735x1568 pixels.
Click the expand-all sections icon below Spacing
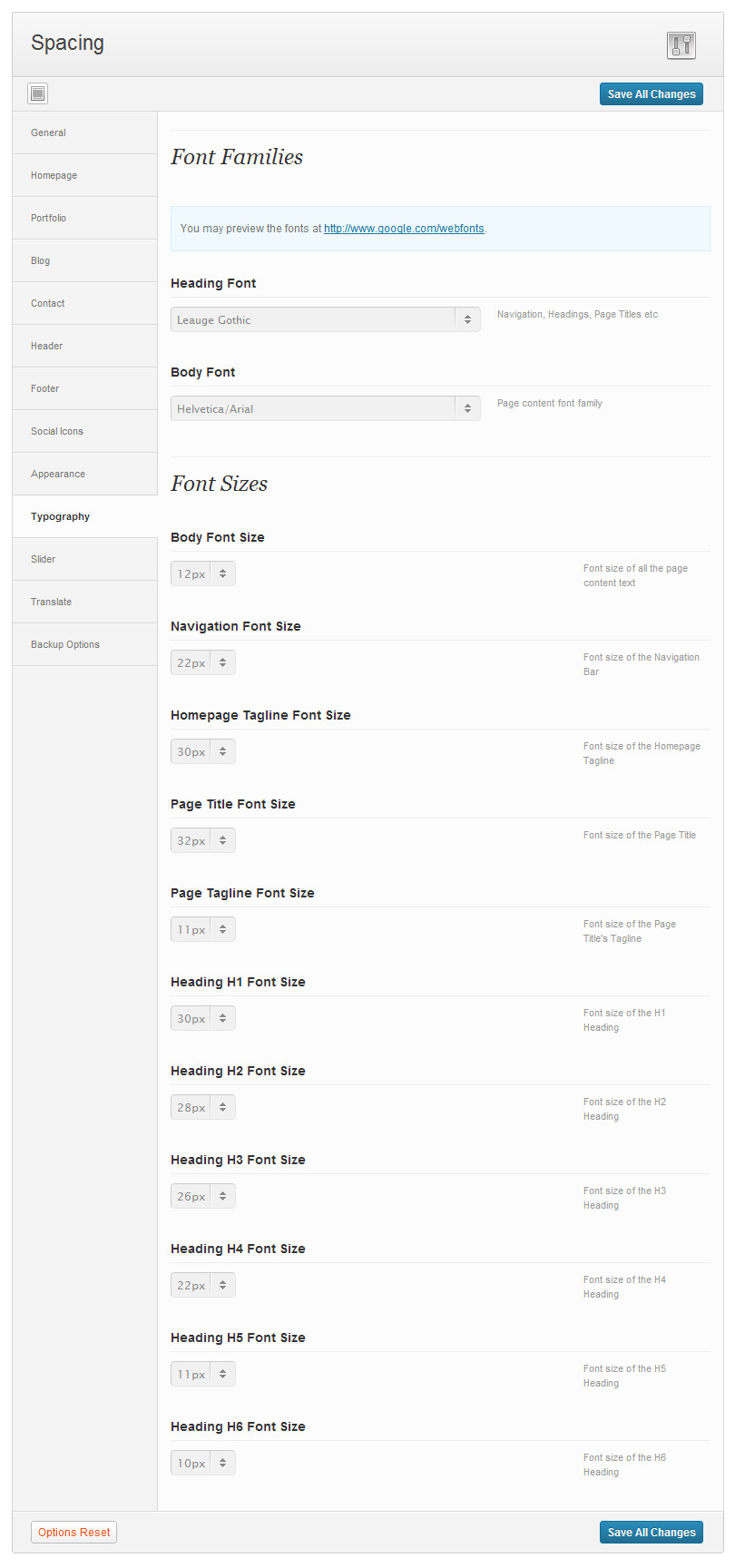click(37, 93)
